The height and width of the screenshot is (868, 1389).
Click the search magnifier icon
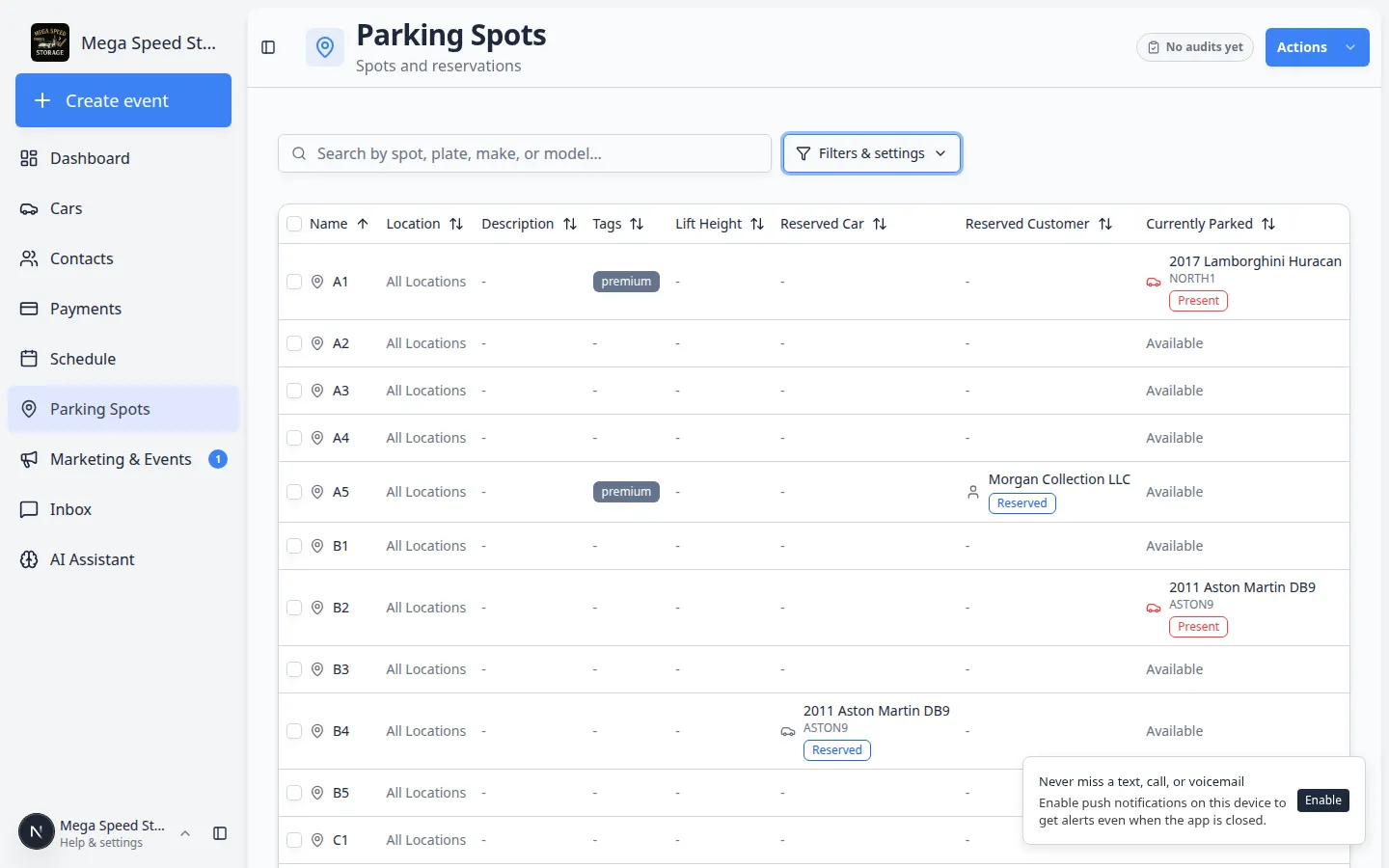click(x=299, y=153)
